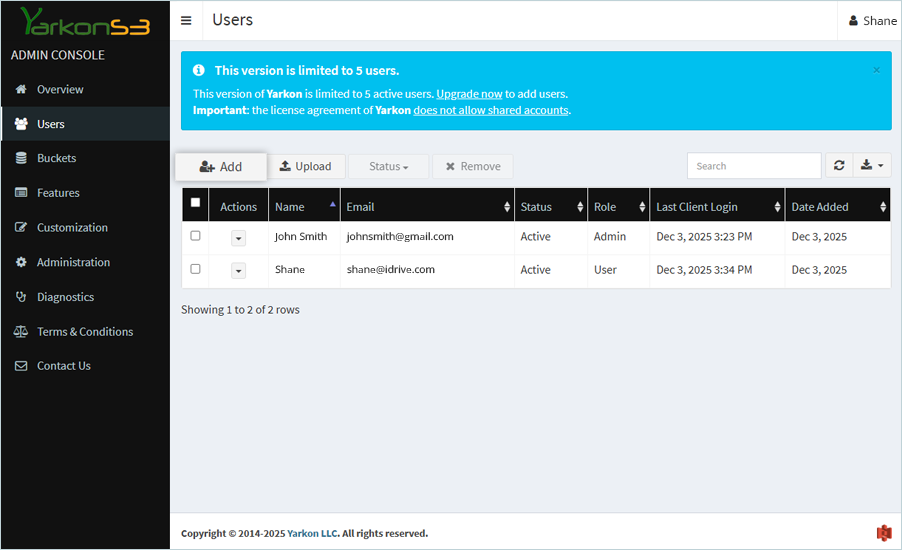Viewport: 902px width, 550px height.
Task: Select the checkbox for John Smith
Action: click(195, 236)
